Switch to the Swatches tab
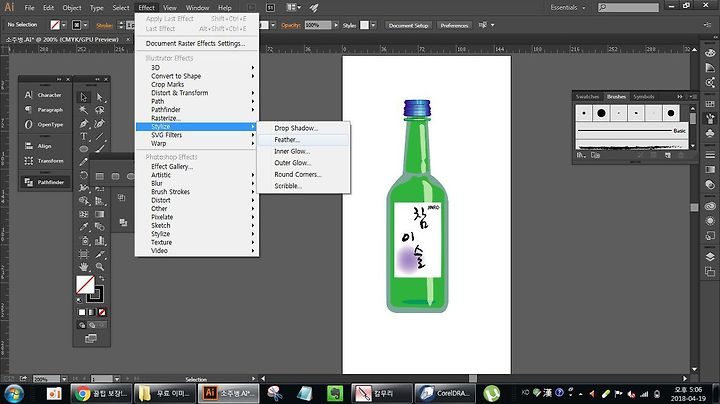Viewport: 720px width, 404px height. click(x=587, y=96)
